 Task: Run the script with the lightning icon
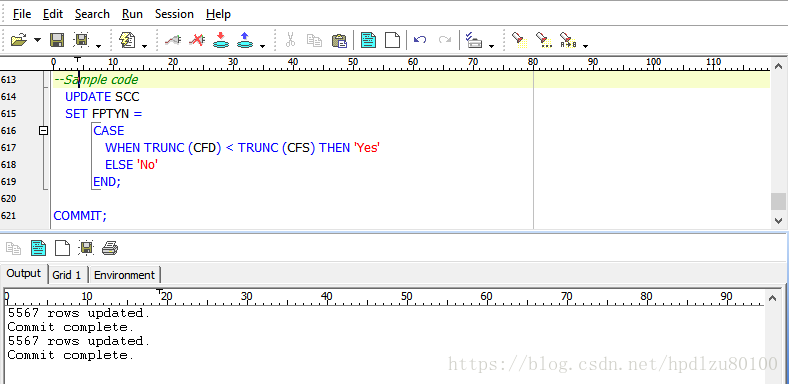point(127,40)
